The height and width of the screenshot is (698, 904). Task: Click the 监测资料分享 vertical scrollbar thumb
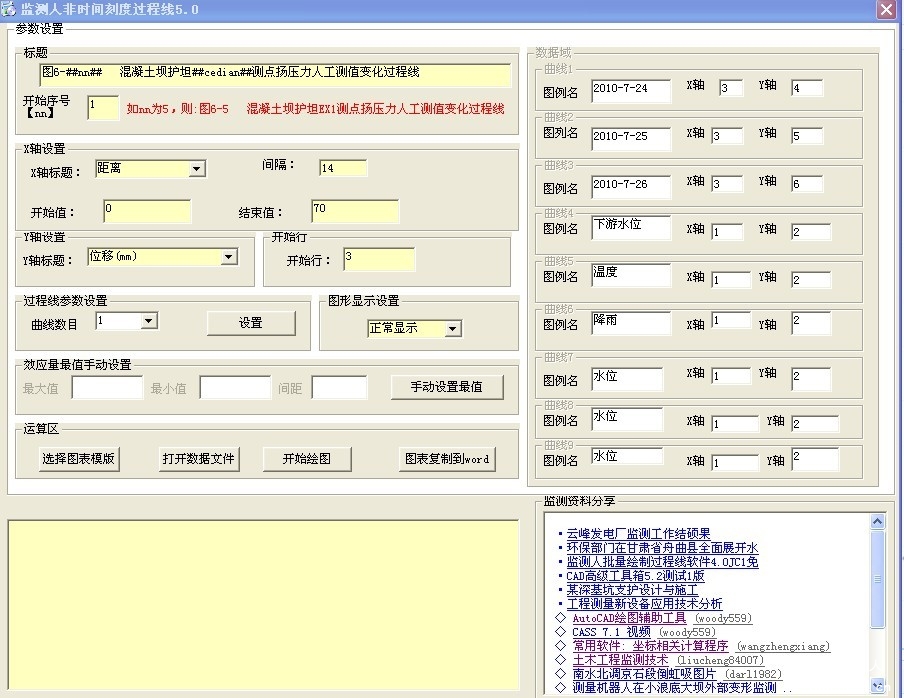click(x=877, y=579)
